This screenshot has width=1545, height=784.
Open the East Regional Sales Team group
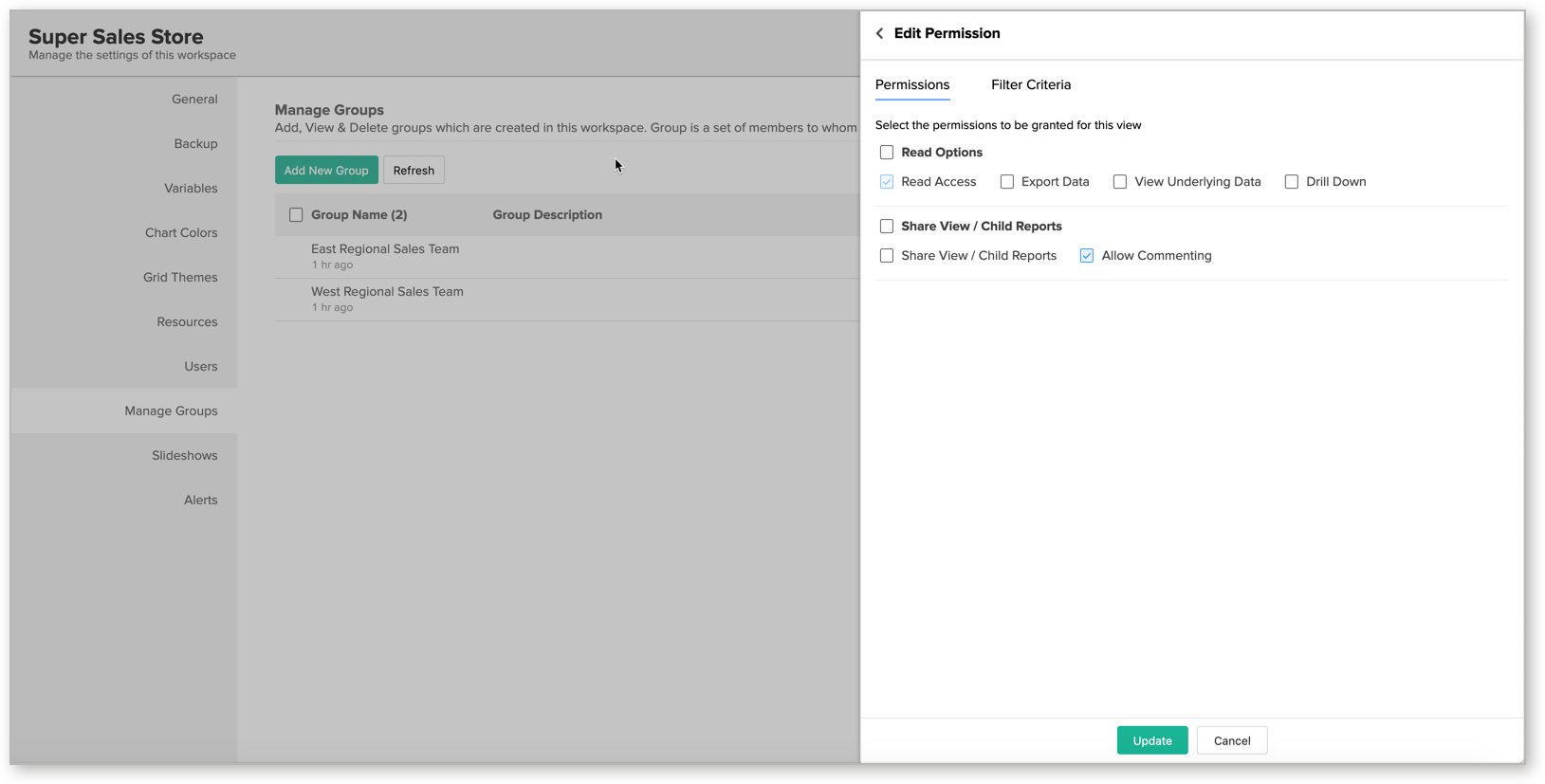click(385, 249)
